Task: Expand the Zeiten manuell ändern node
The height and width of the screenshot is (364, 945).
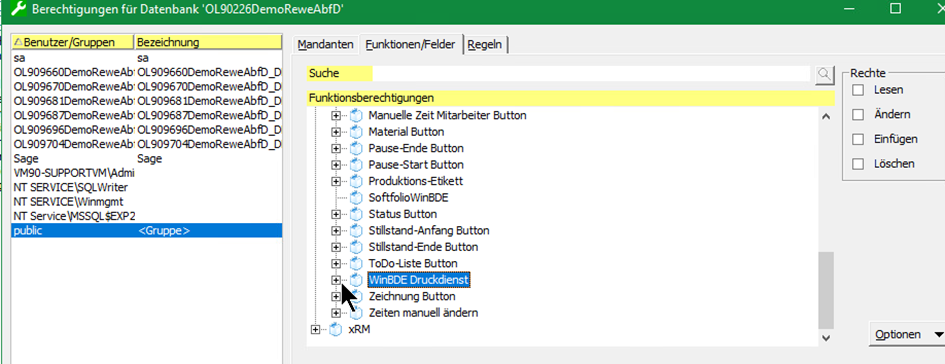Action: (336, 313)
